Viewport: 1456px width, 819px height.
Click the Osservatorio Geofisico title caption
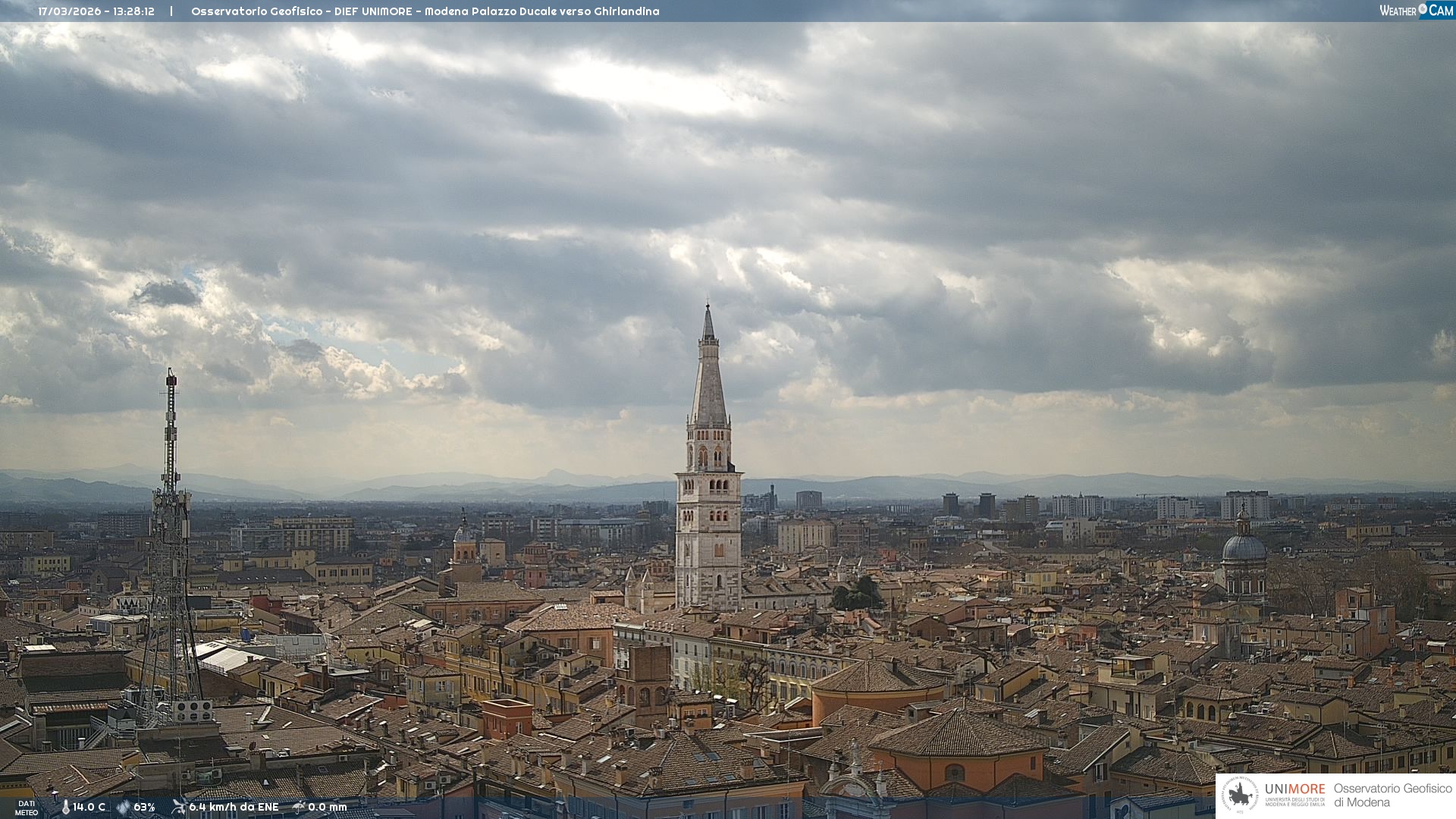(x=425, y=11)
